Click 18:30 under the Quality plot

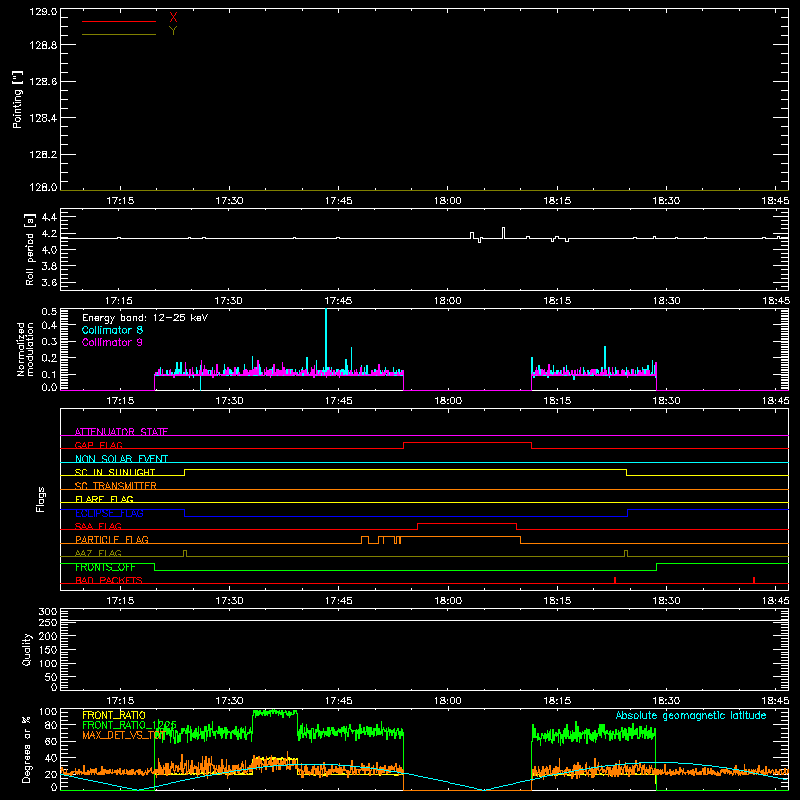(x=666, y=701)
